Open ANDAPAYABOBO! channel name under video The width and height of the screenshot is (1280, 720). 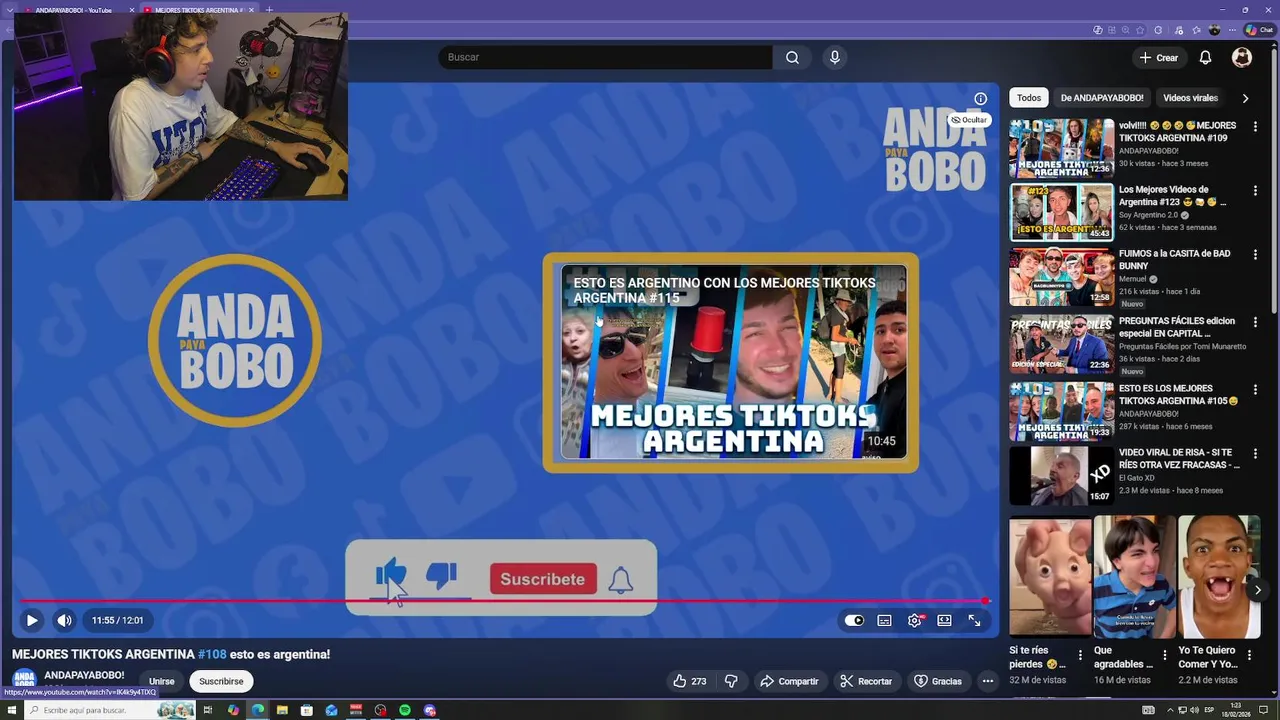[x=84, y=675]
